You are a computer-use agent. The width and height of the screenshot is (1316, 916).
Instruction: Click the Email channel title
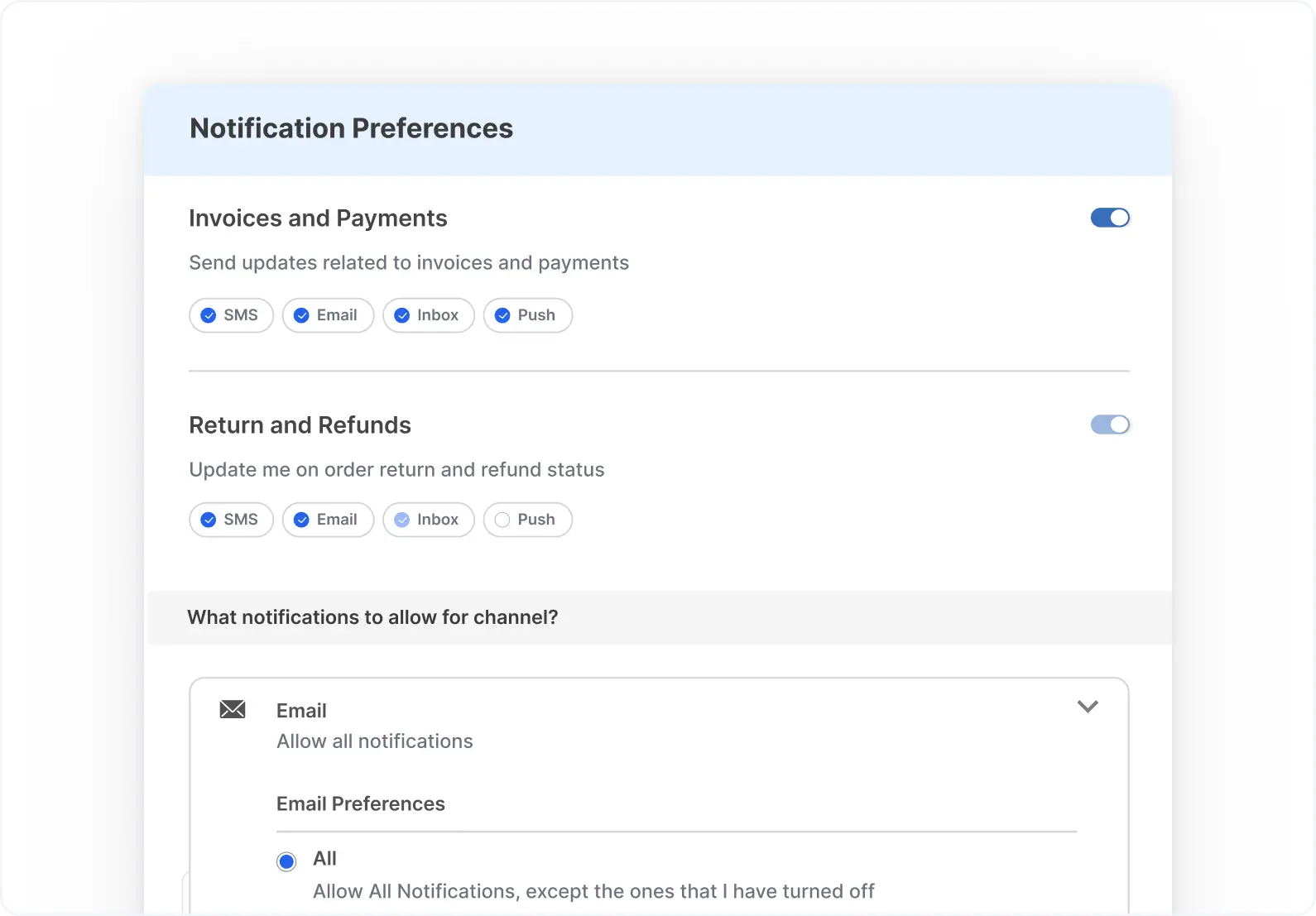coord(301,711)
